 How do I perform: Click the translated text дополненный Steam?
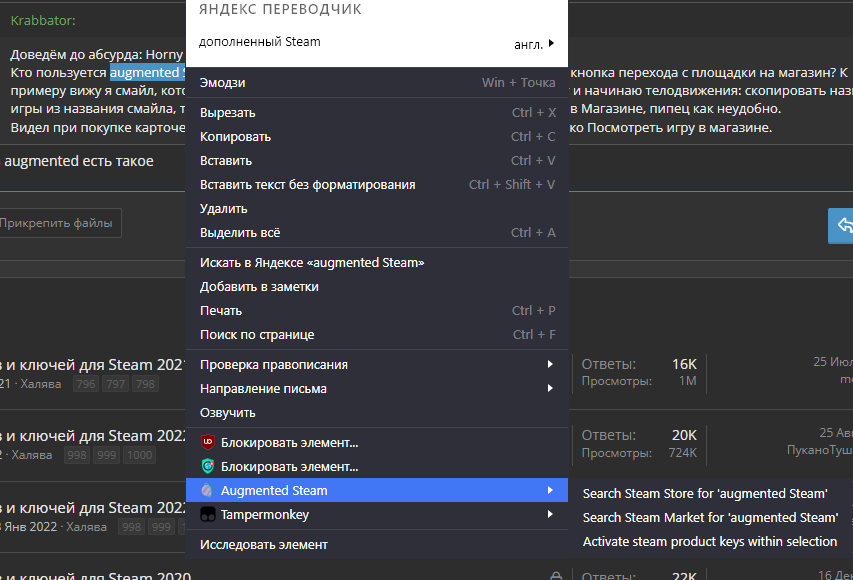coord(259,42)
